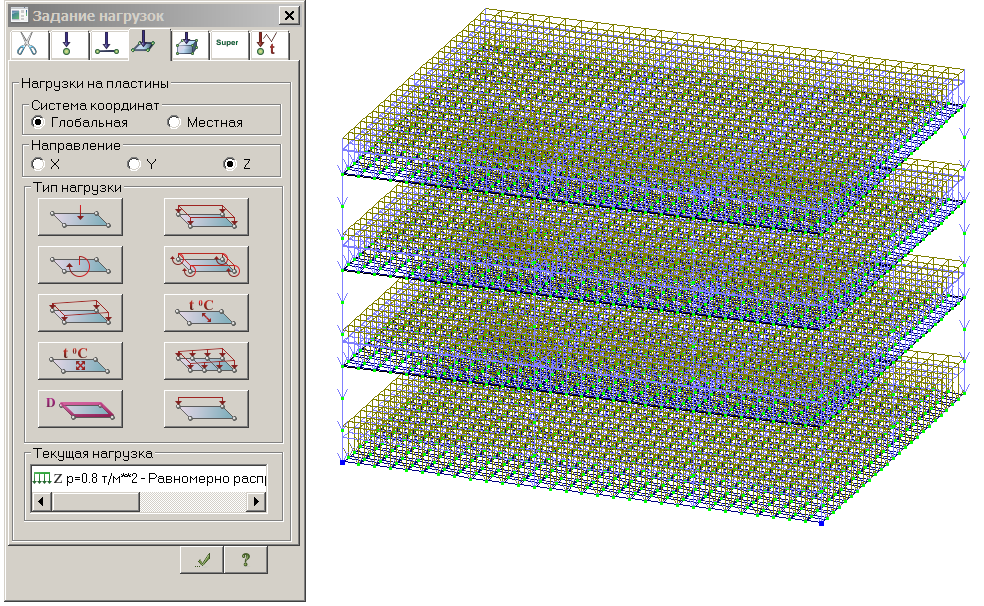Open the delete loads tab with scissors icon

click(28, 45)
